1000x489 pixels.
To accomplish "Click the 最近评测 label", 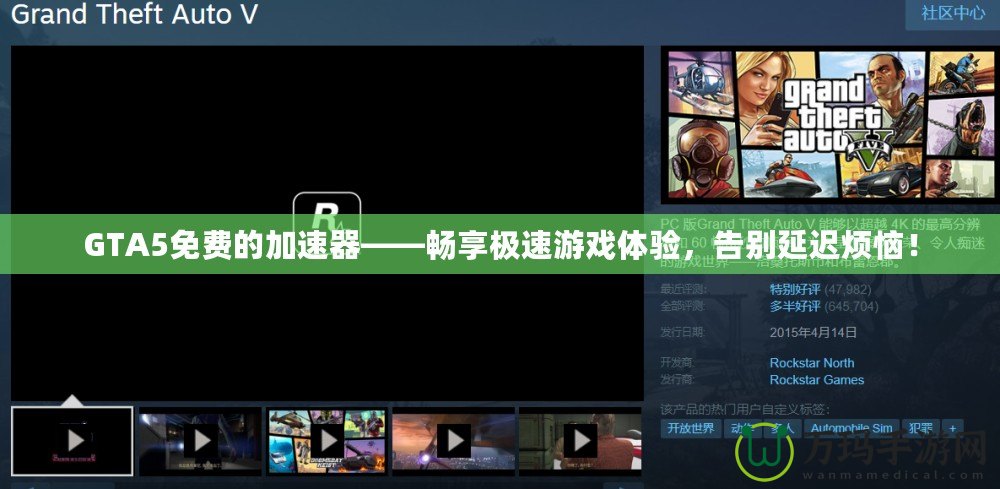I will pyautogui.click(x=684, y=289).
